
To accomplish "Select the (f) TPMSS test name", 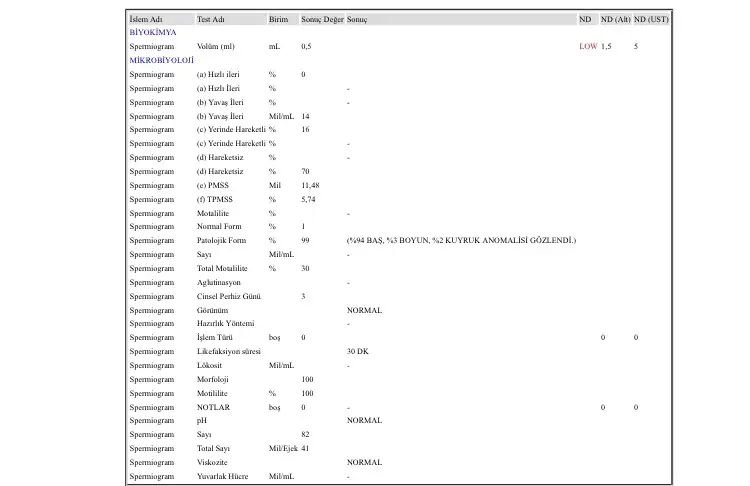I will [217, 200].
